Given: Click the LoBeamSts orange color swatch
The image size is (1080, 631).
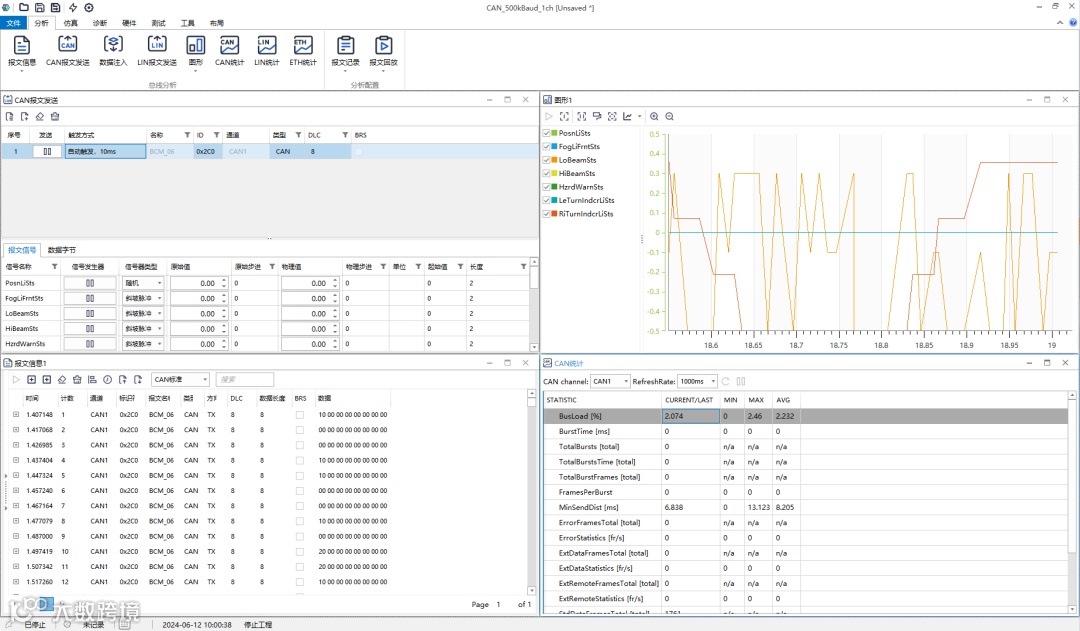Looking at the screenshot, I should [x=554, y=160].
